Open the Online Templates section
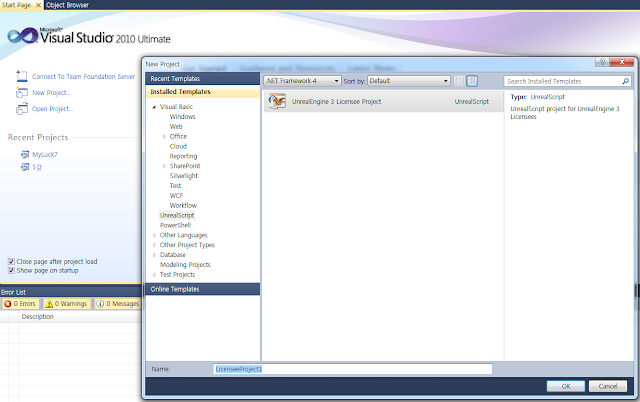The image size is (640, 402). click(202, 289)
